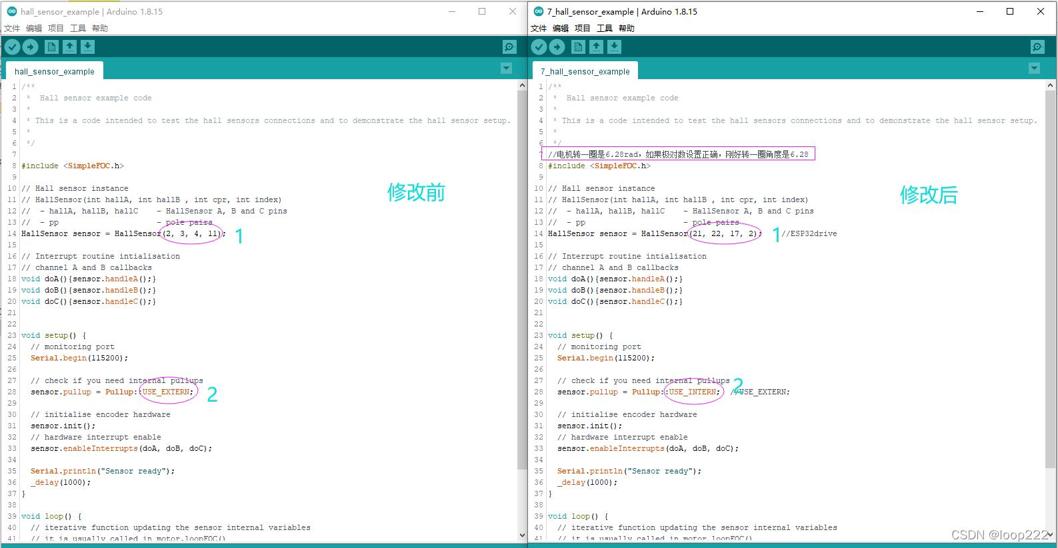Click 'HallSensor(21, 22, 17, 2)' line in right editor
1058x548 pixels.
[655, 234]
